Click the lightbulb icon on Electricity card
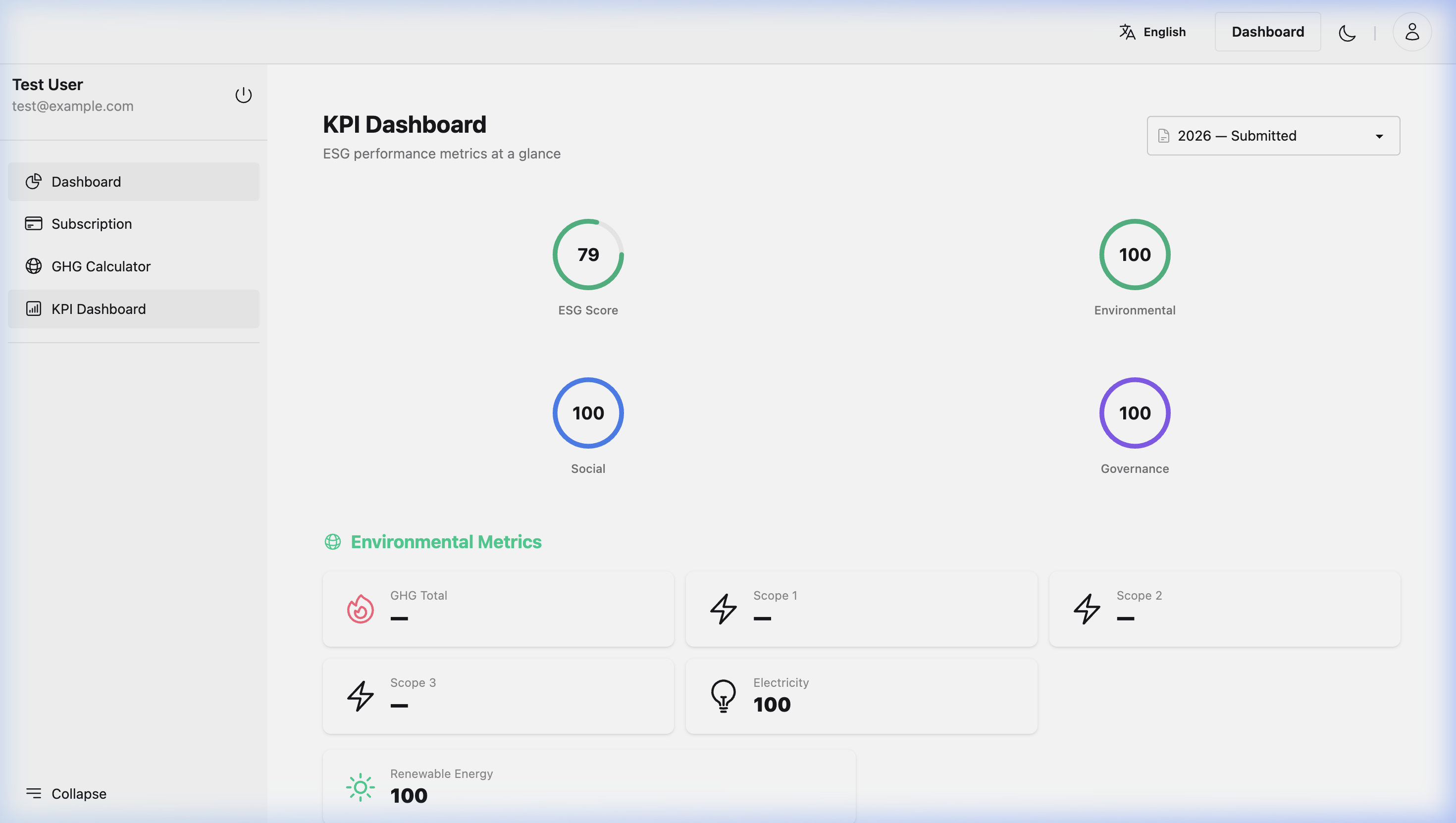Screen dimensions: 1456x823 point(723,695)
